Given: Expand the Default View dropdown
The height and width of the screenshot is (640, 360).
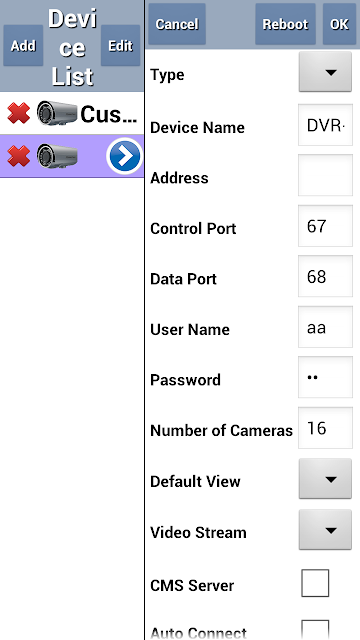Looking at the screenshot, I should coord(325,479).
